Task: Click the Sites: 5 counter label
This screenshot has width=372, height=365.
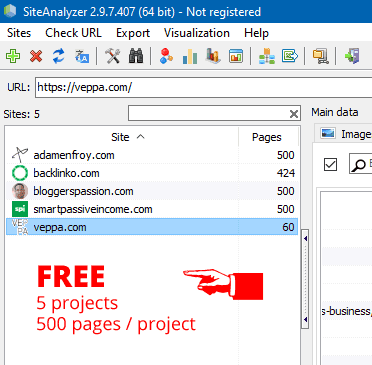Action: pyautogui.click(x=22, y=114)
